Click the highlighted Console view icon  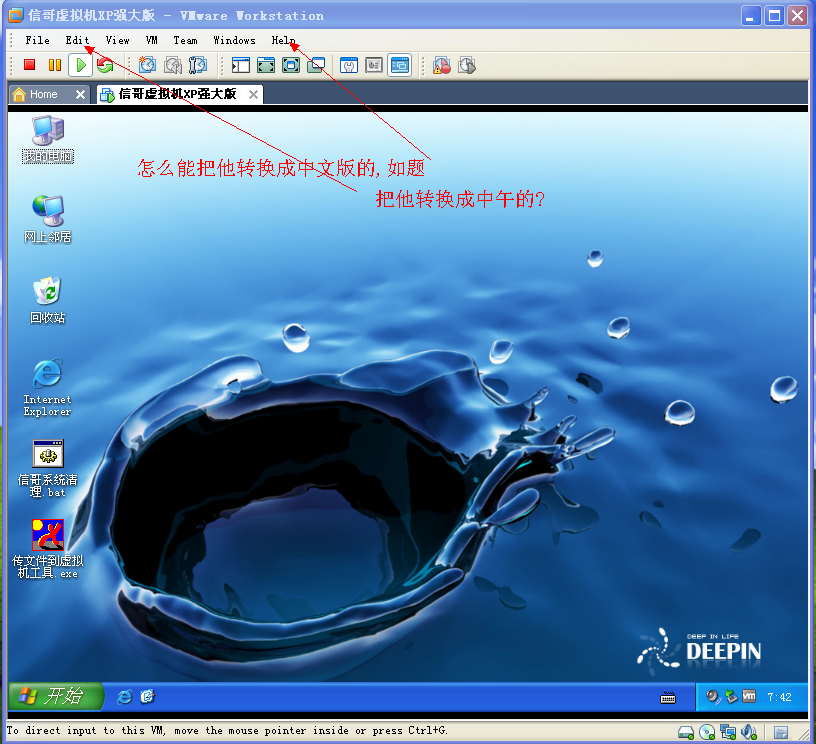tap(399, 65)
